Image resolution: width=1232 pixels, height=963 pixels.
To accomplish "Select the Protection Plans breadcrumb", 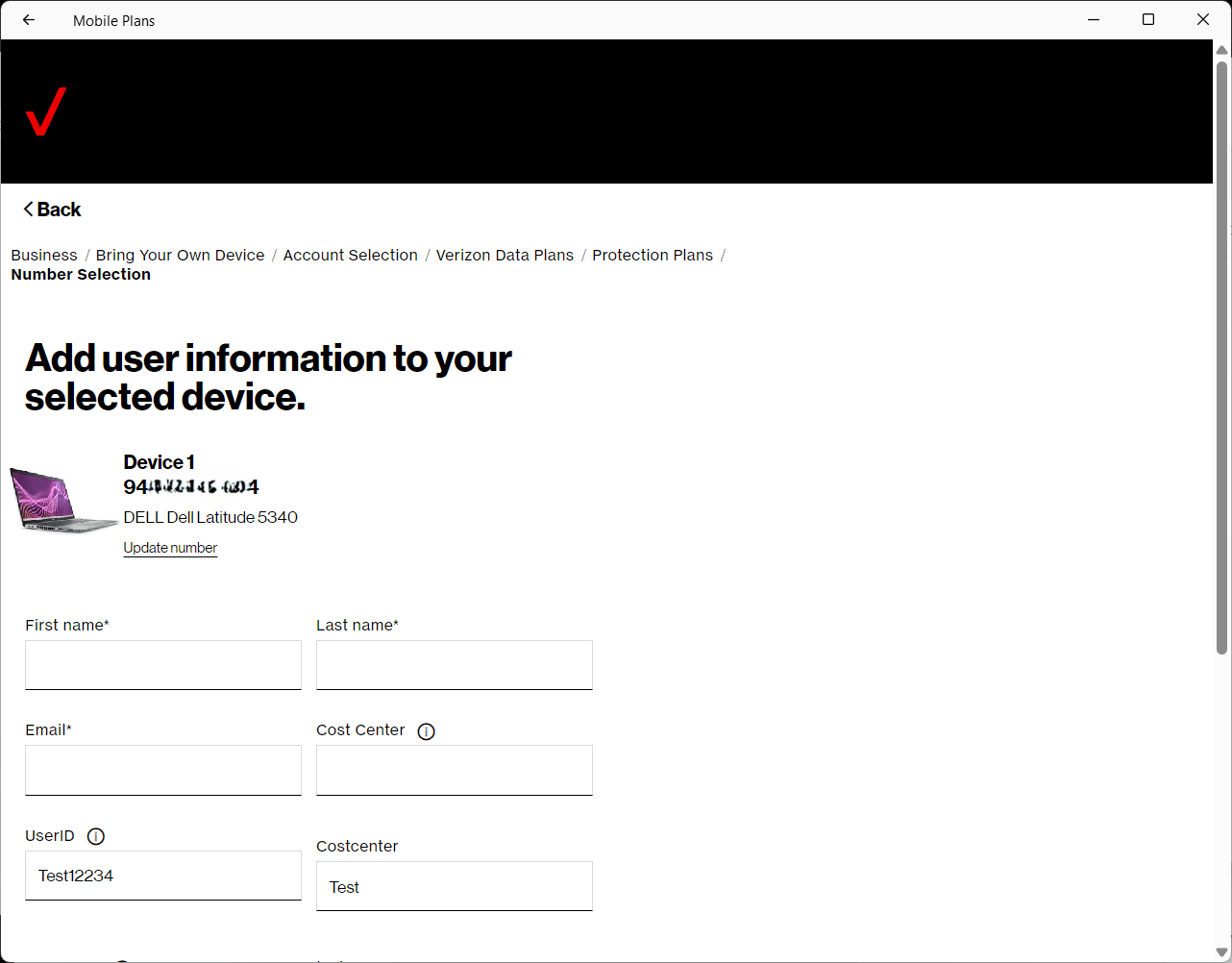I will (x=653, y=255).
